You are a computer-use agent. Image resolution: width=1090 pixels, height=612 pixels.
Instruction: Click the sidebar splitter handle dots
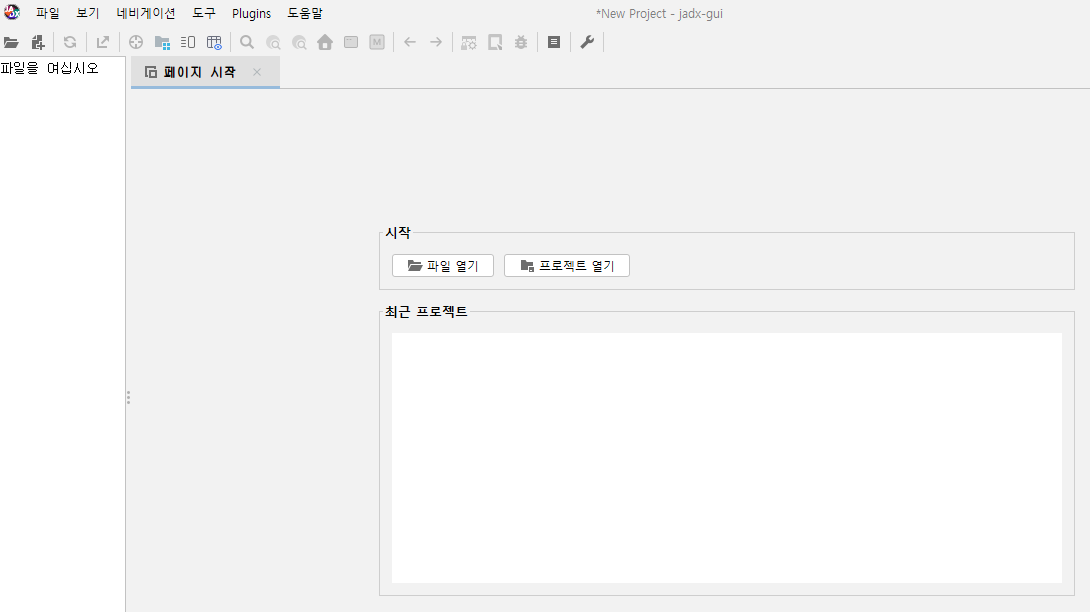[x=128, y=398]
